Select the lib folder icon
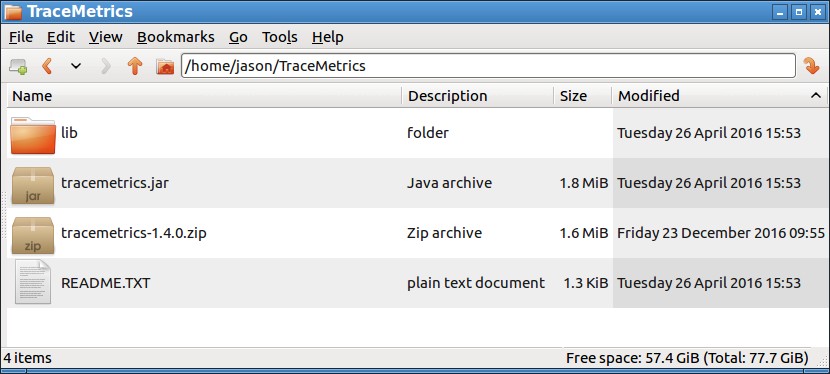Screen dimensions: 830x374 (x=33, y=135)
